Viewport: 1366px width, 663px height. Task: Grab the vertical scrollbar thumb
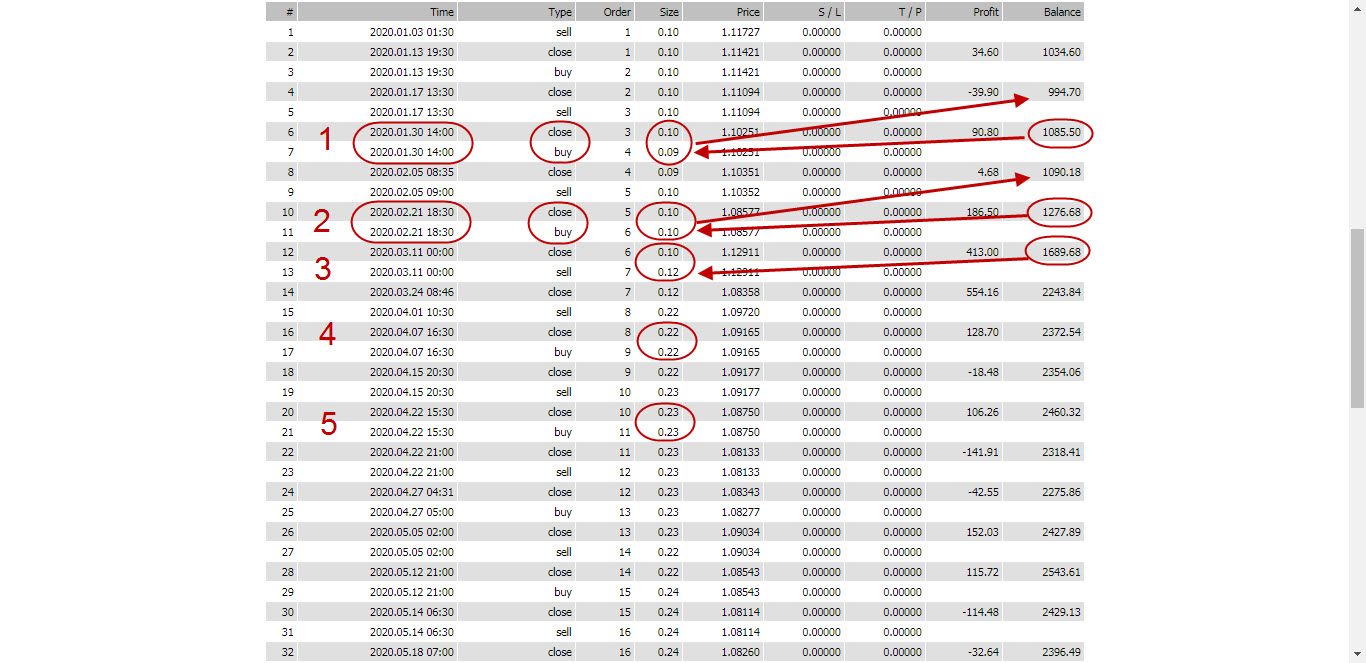tap(1357, 317)
